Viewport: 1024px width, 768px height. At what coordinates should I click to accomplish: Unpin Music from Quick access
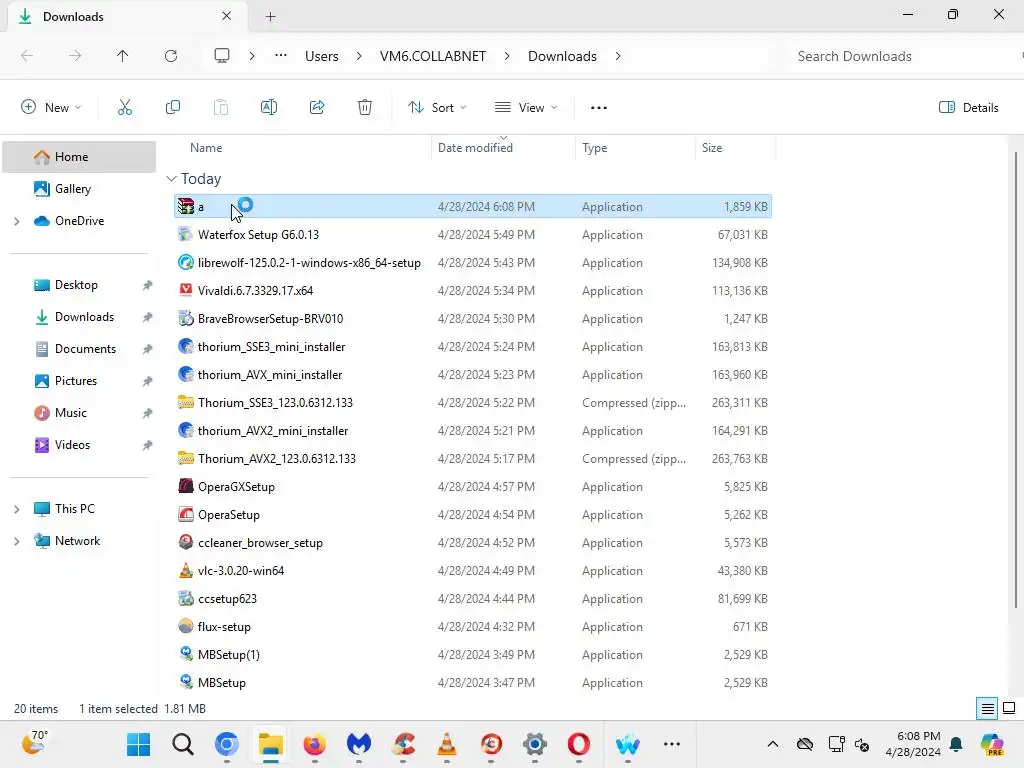(x=148, y=413)
